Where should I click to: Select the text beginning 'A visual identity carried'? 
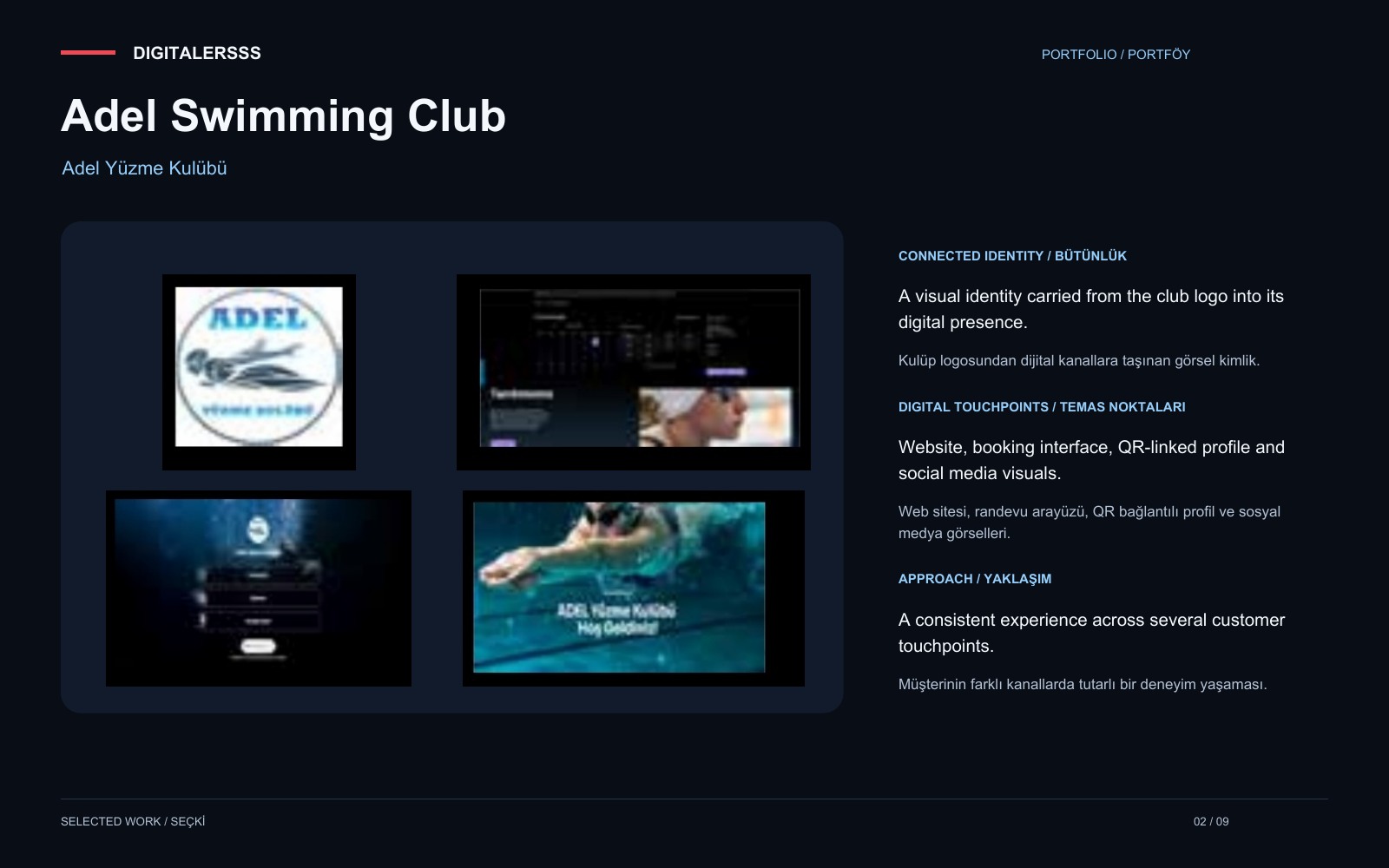coord(1091,309)
